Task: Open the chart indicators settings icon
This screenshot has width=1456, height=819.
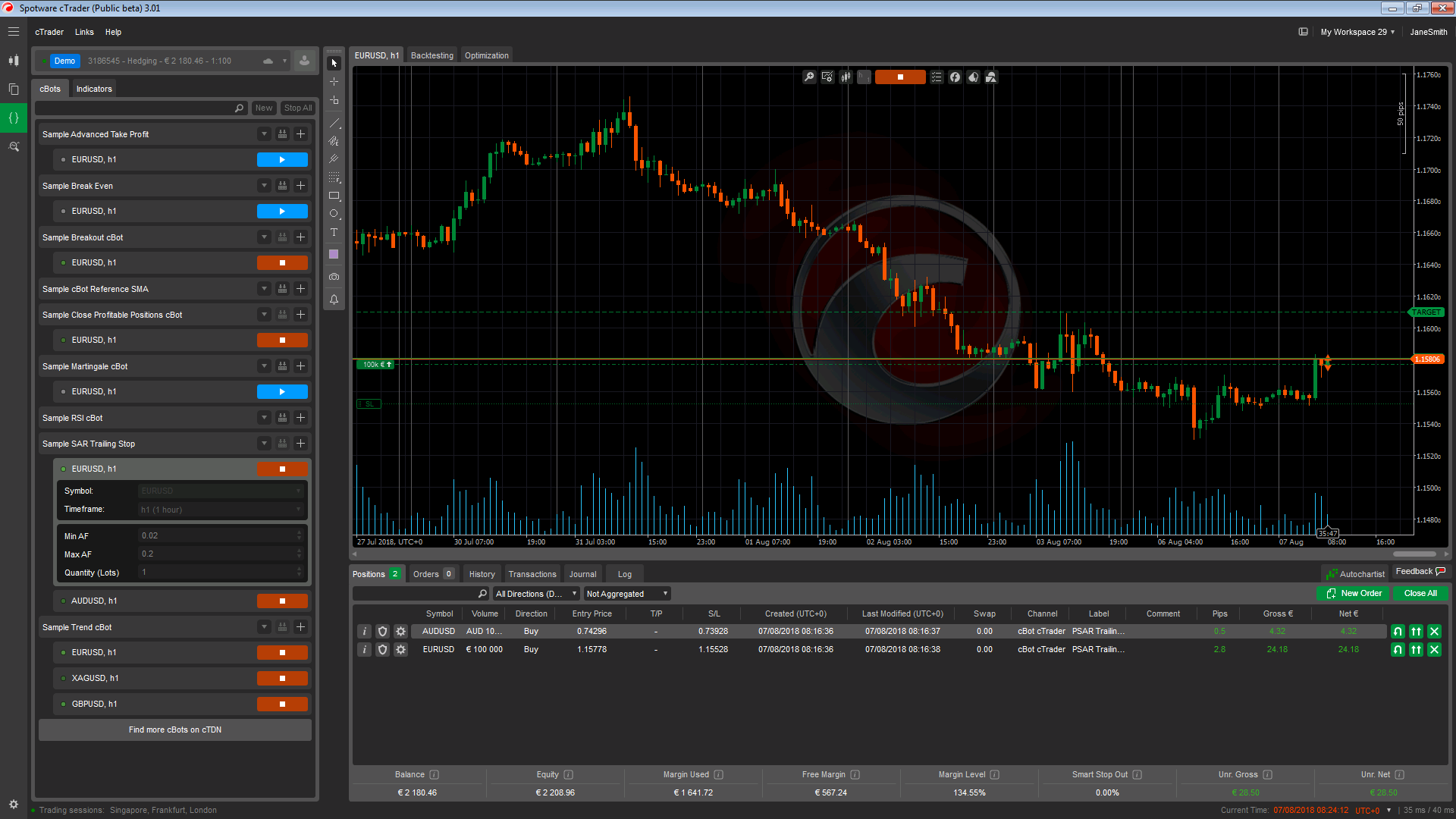Action: (827, 77)
